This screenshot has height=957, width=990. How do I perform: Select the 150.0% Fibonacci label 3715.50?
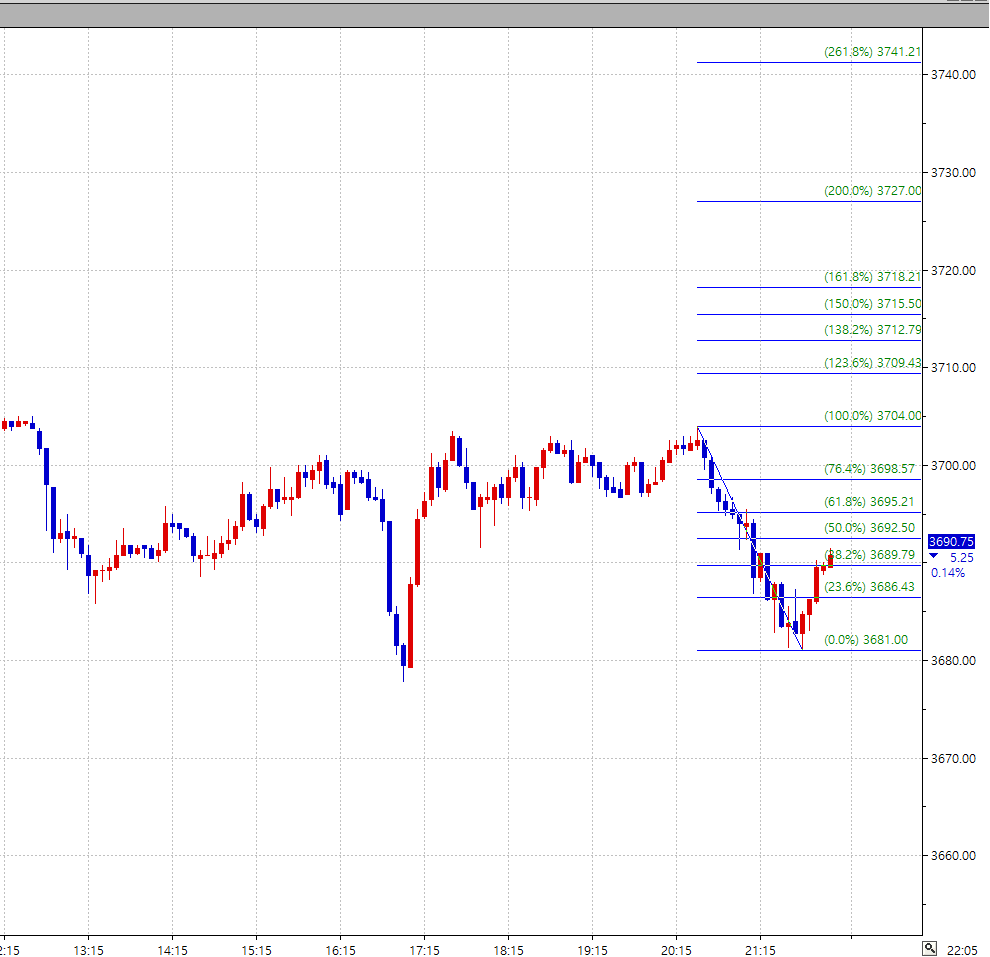872,304
